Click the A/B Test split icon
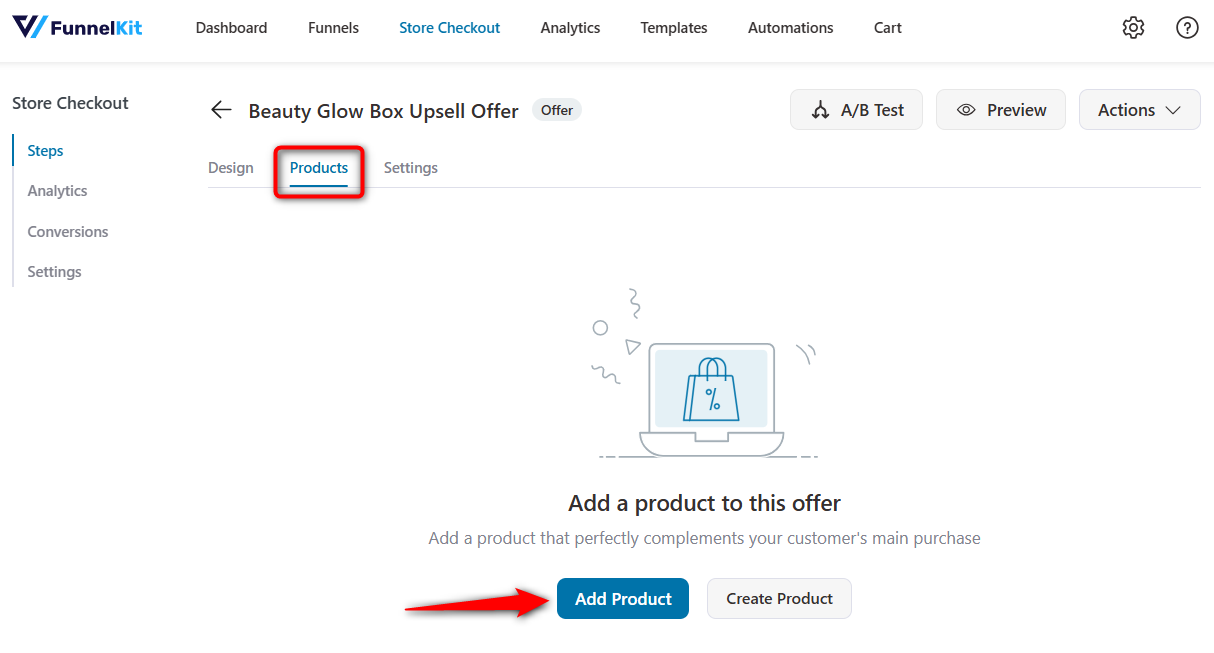The height and width of the screenshot is (653, 1214). click(x=822, y=109)
